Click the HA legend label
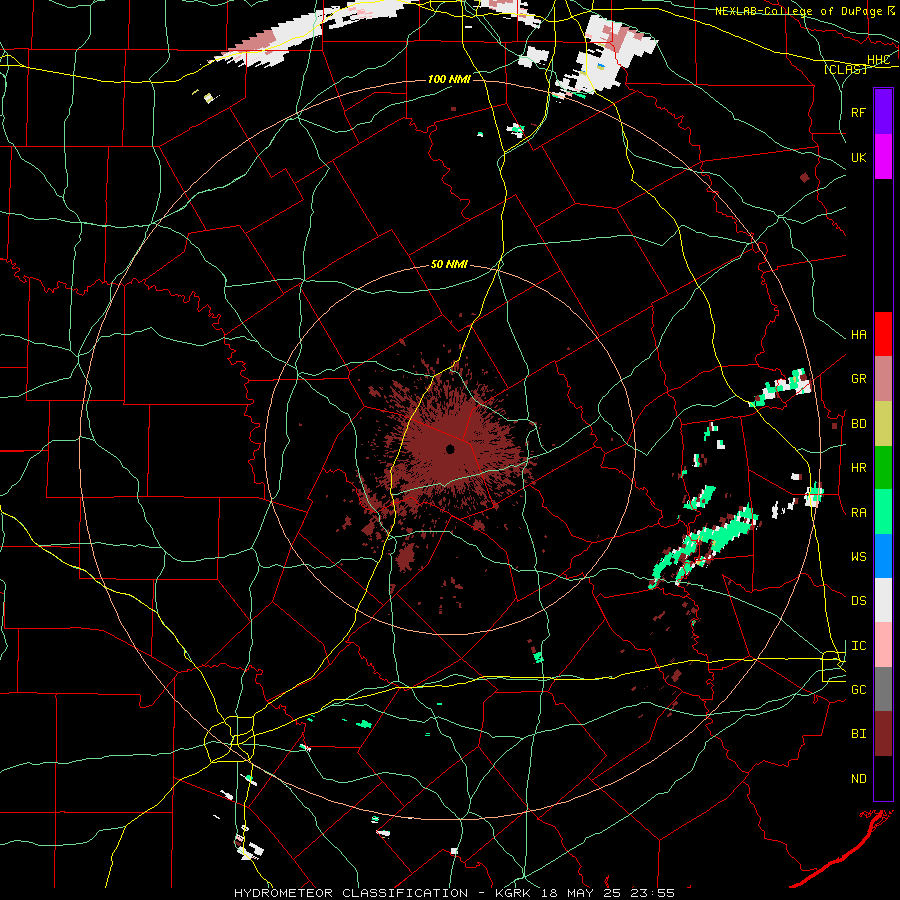Viewport: 900px width, 900px height. (x=858, y=335)
